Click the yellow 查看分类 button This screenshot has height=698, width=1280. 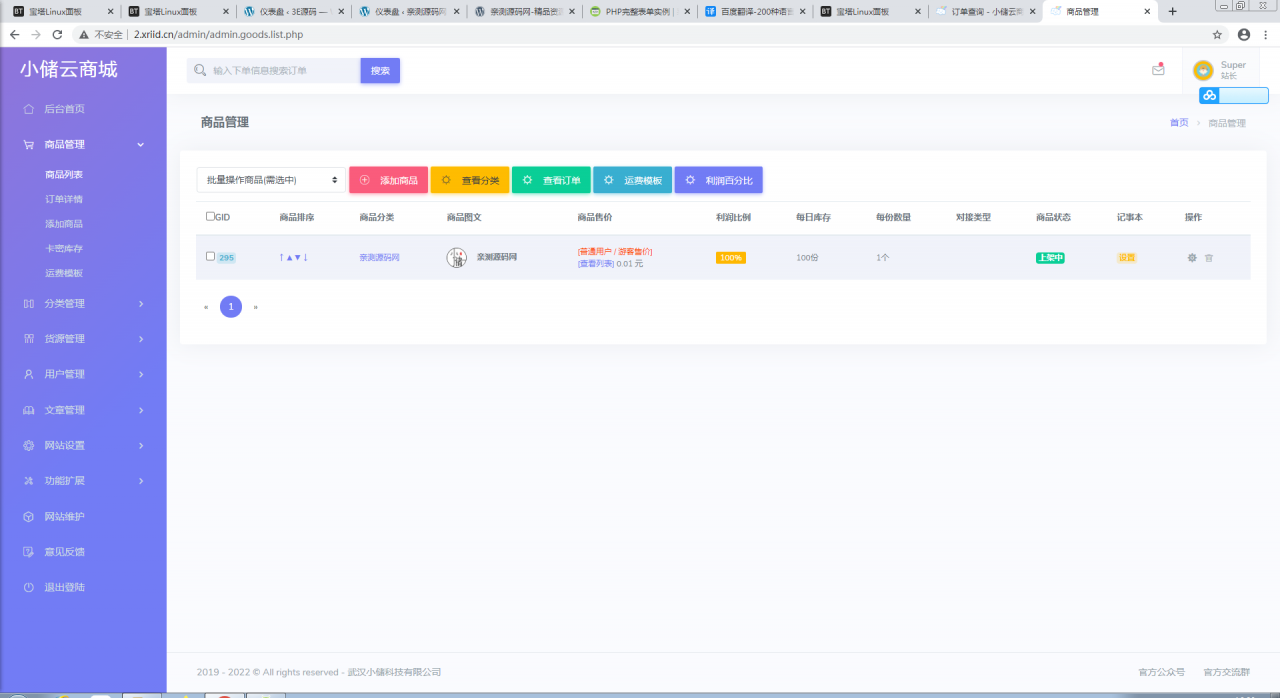tap(470, 180)
